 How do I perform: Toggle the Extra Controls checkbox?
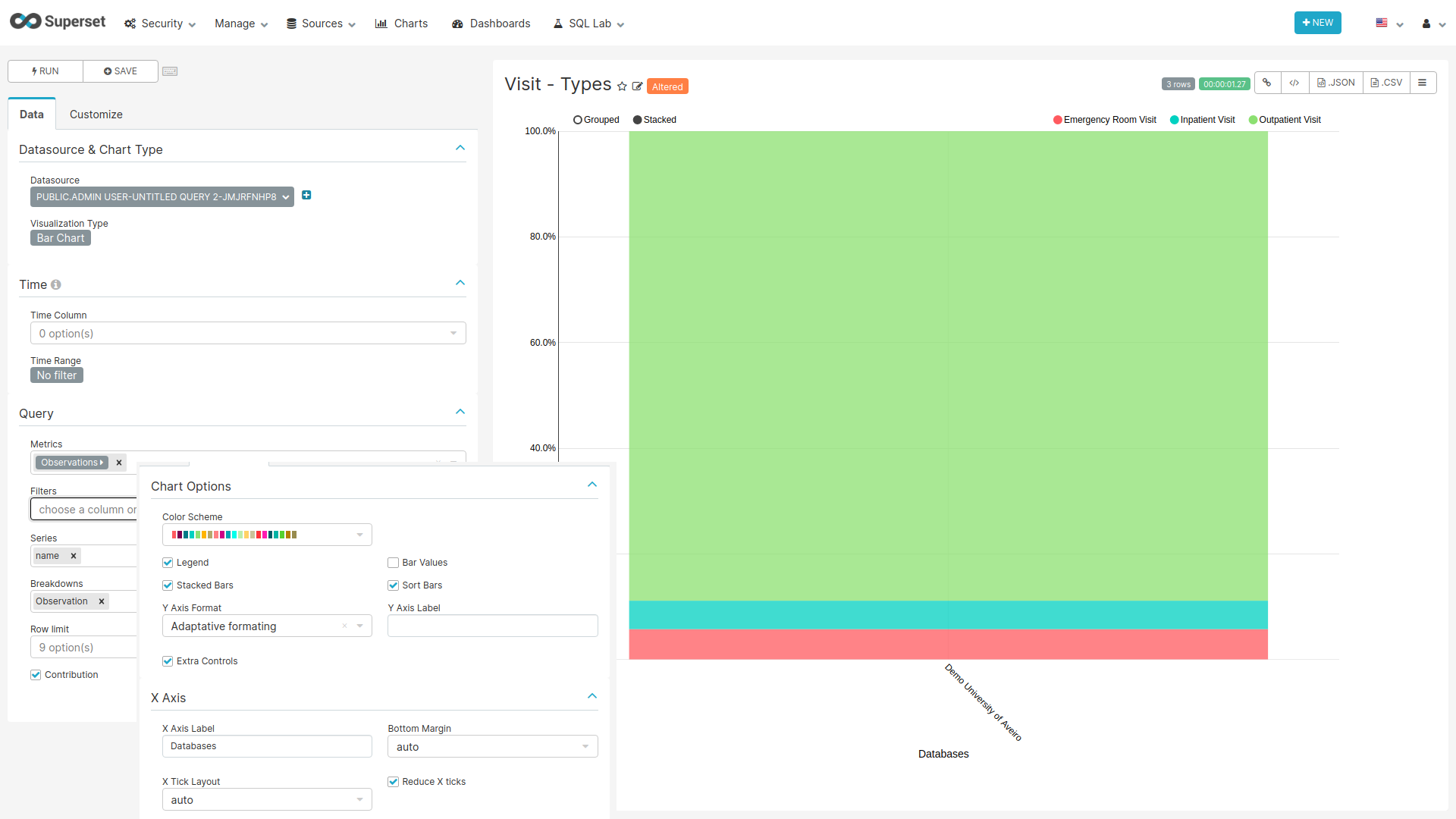click(168, 661)
